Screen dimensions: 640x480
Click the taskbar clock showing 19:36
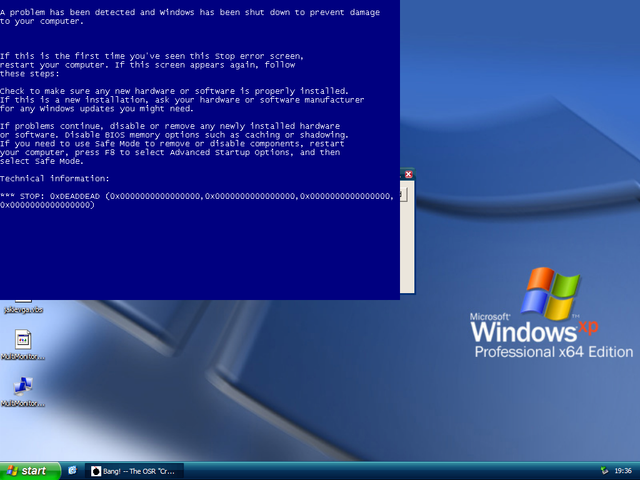[623, 471]
